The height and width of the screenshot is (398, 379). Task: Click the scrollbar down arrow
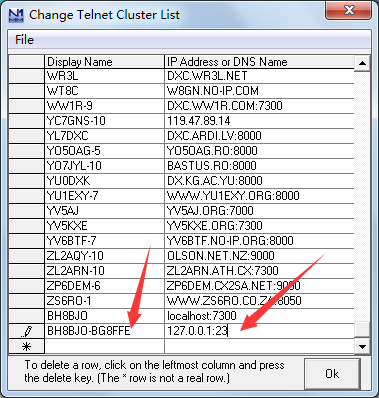[x=362, y=346]
